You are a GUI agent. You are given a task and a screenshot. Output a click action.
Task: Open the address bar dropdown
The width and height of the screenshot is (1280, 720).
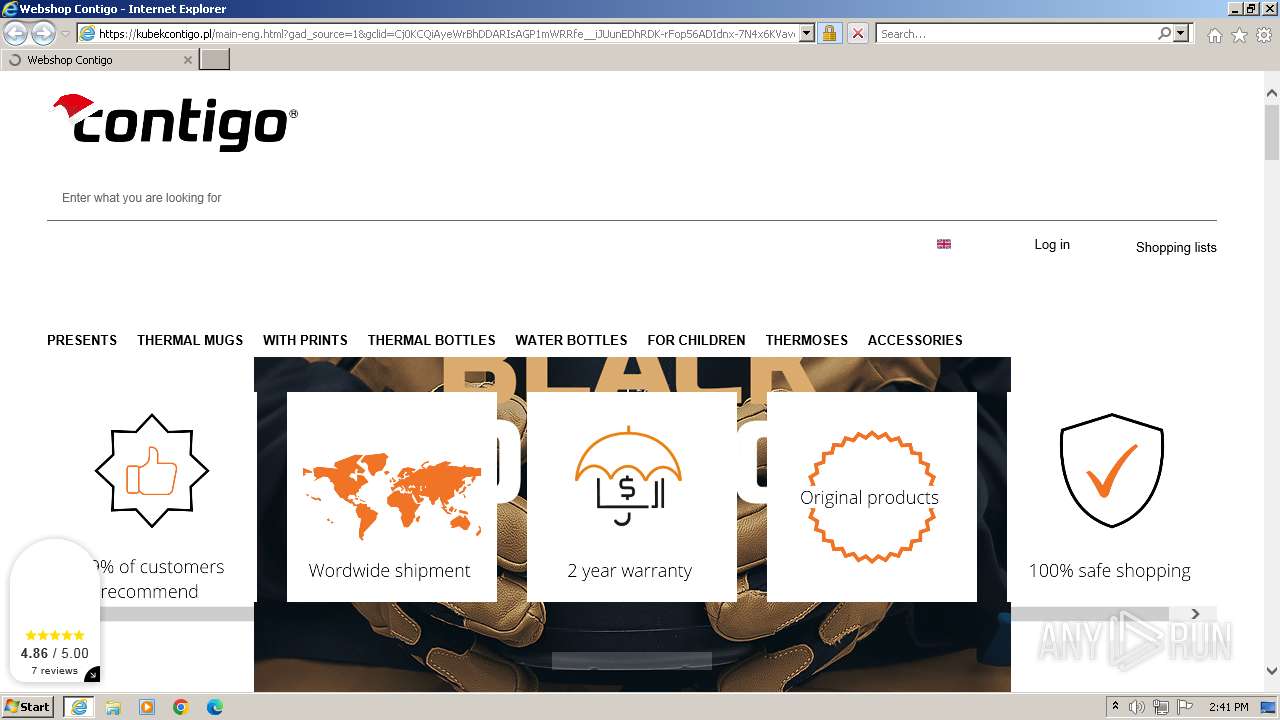807,33
